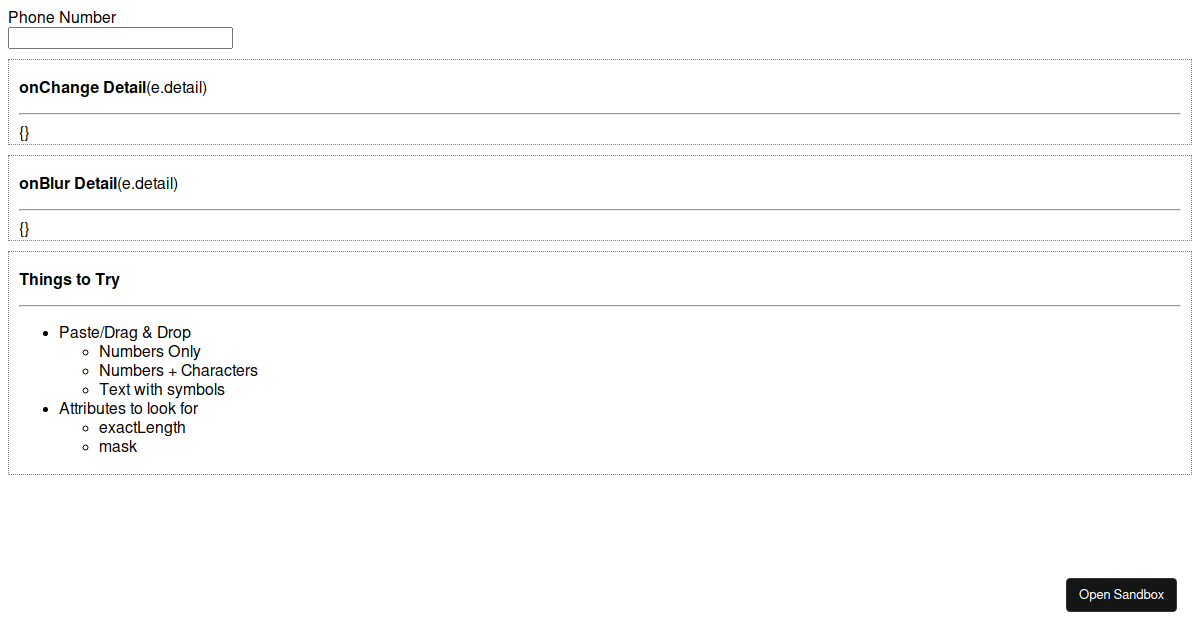Click the Open Sandbox button
Screen dimensions: 1200x630
click(x=1121, y=595)
